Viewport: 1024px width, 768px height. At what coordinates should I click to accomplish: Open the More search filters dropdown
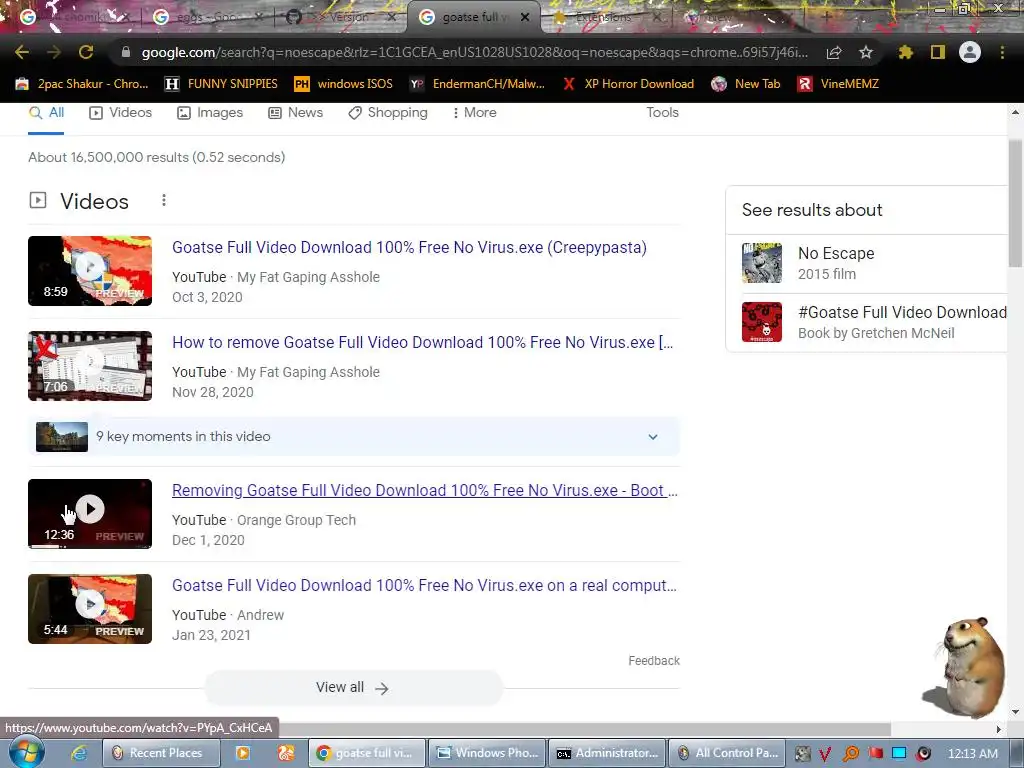(x=474, y=112)
